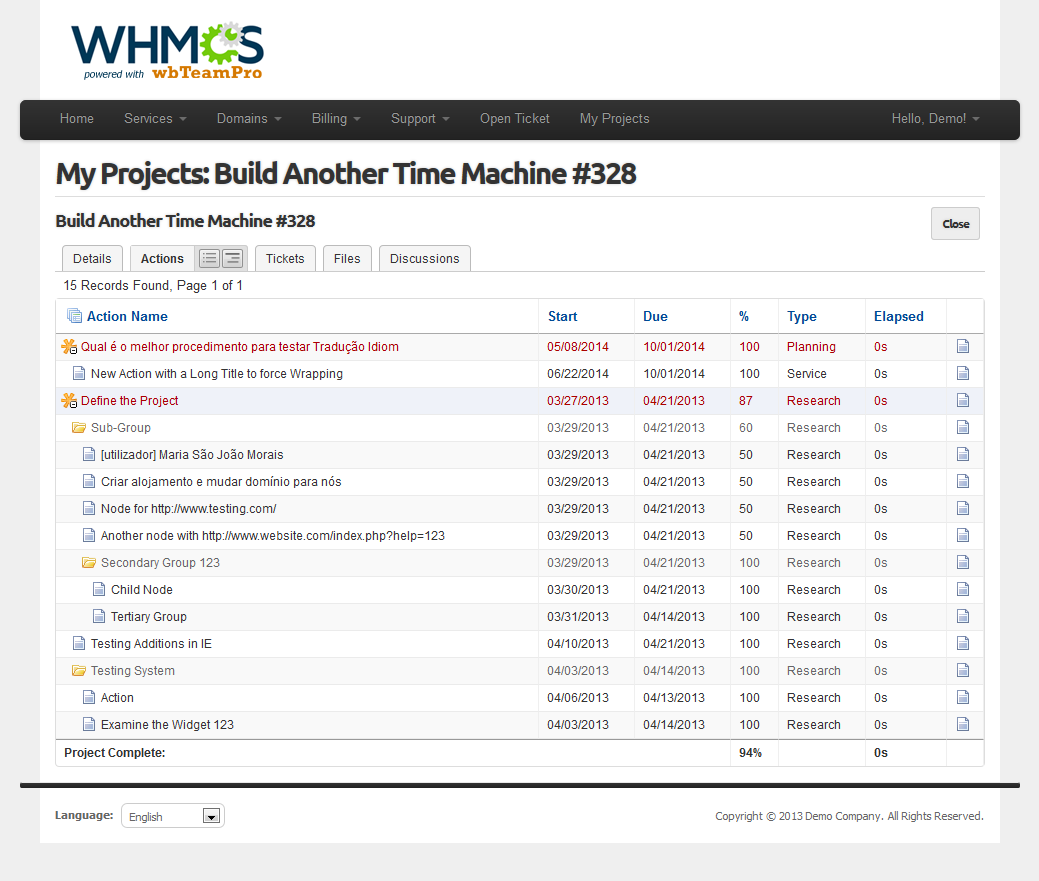
Task: Open the Language dropdown
Action: coord(173,816)
